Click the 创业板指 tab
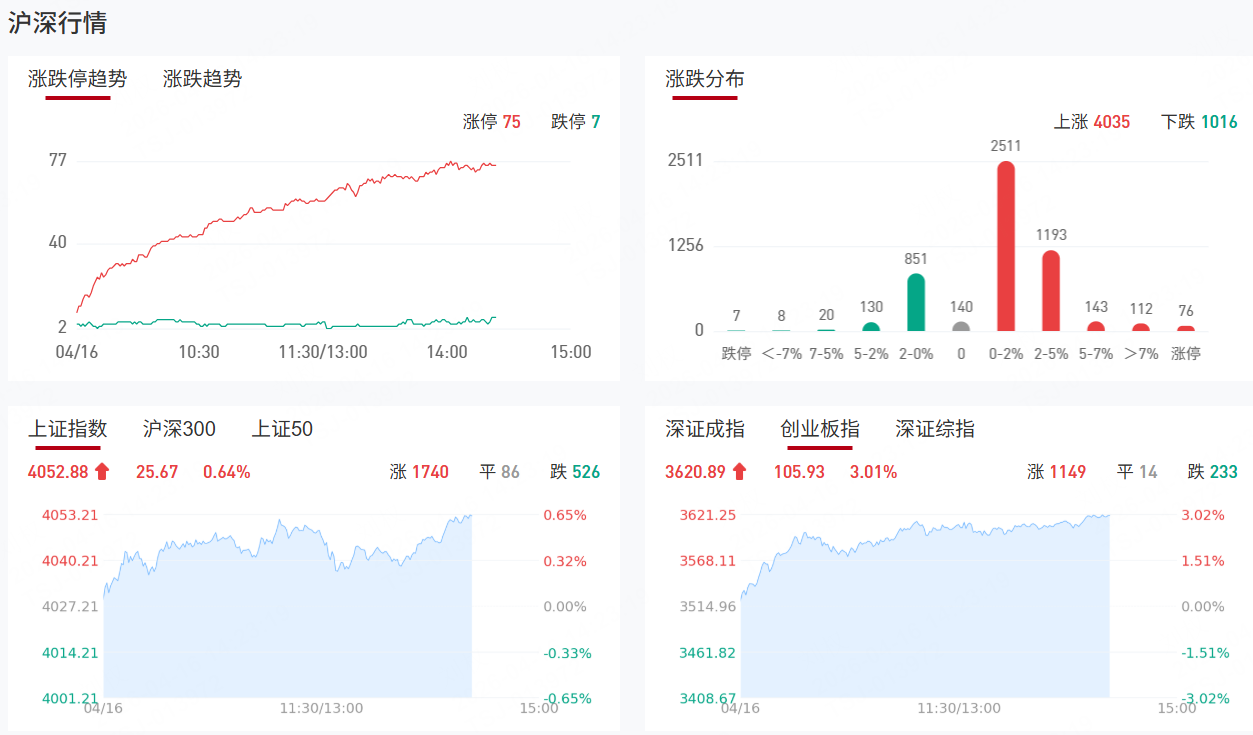 pos(820,429)
